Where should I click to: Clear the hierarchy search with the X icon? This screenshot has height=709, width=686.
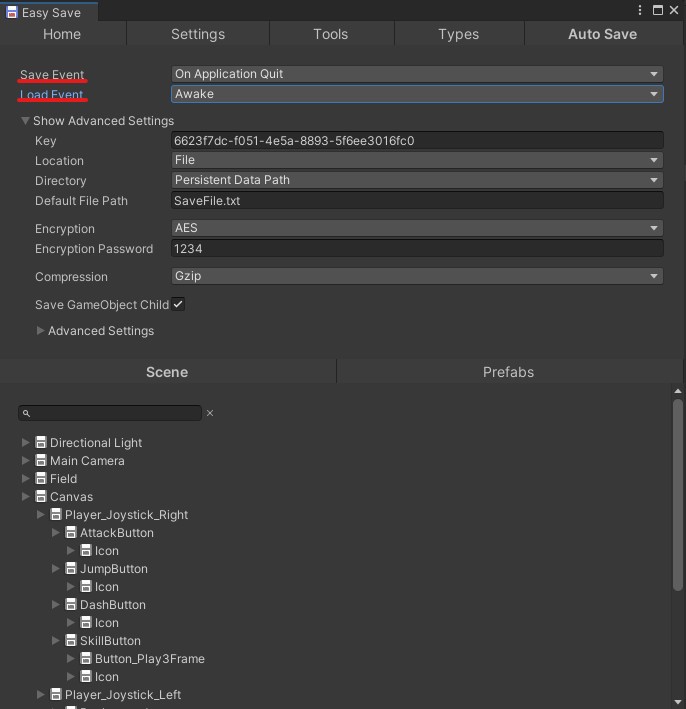[x=210, y=413]
